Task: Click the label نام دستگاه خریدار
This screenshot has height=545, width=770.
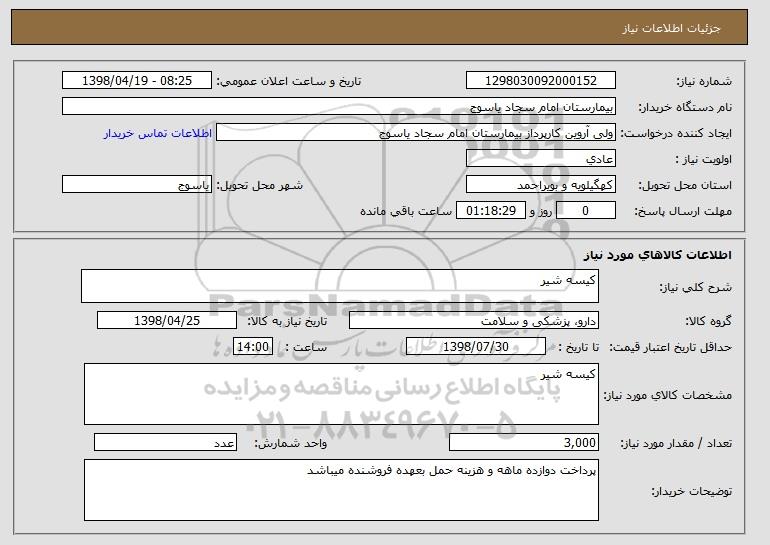Action: [x=685, y=108]
